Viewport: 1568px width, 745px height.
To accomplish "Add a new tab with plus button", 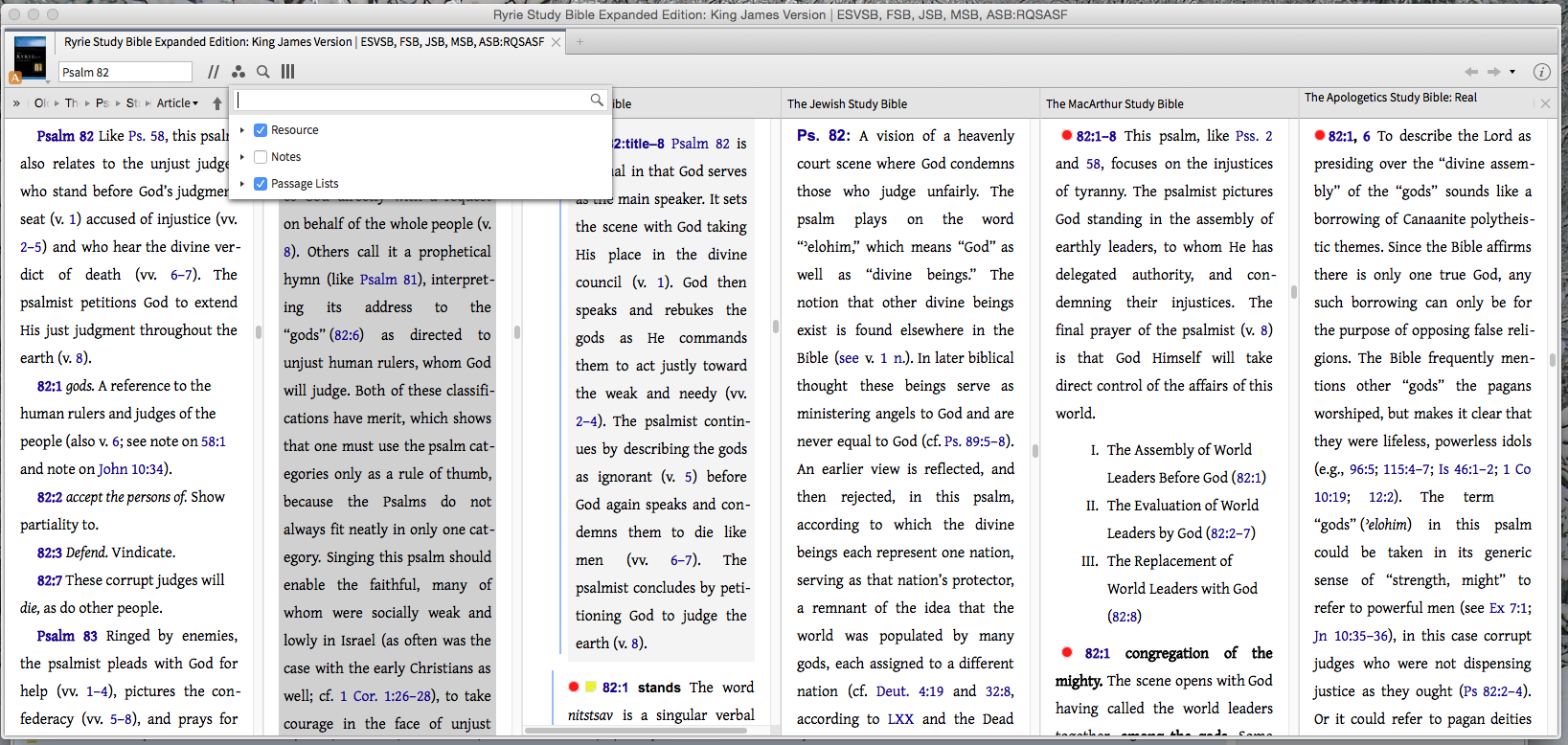I will [x=579, y=42].
